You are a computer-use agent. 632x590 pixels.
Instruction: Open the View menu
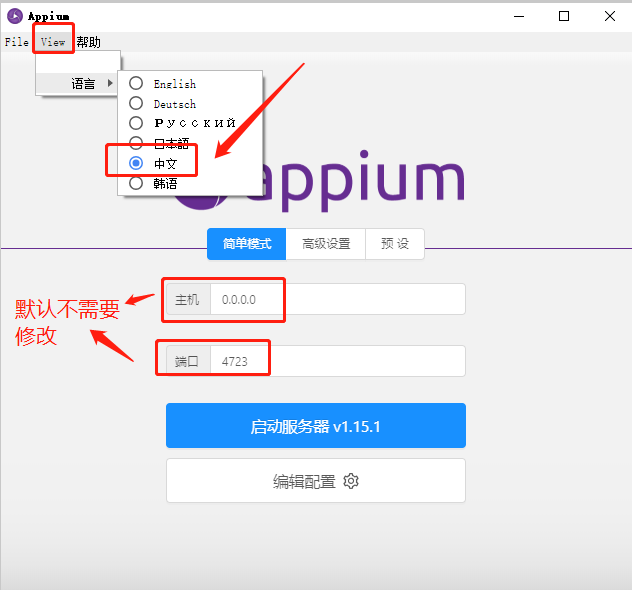click(53, 42)
